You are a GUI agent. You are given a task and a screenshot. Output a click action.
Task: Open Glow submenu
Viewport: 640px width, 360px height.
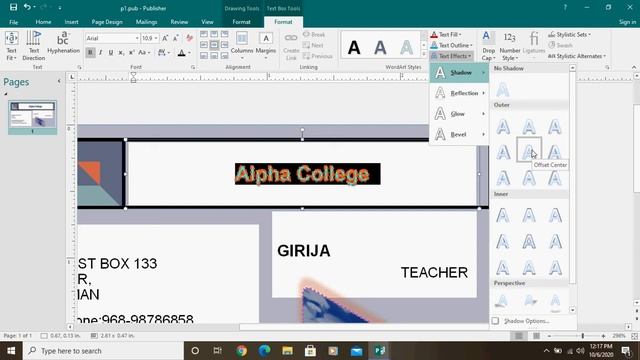(x=459, y=113)
